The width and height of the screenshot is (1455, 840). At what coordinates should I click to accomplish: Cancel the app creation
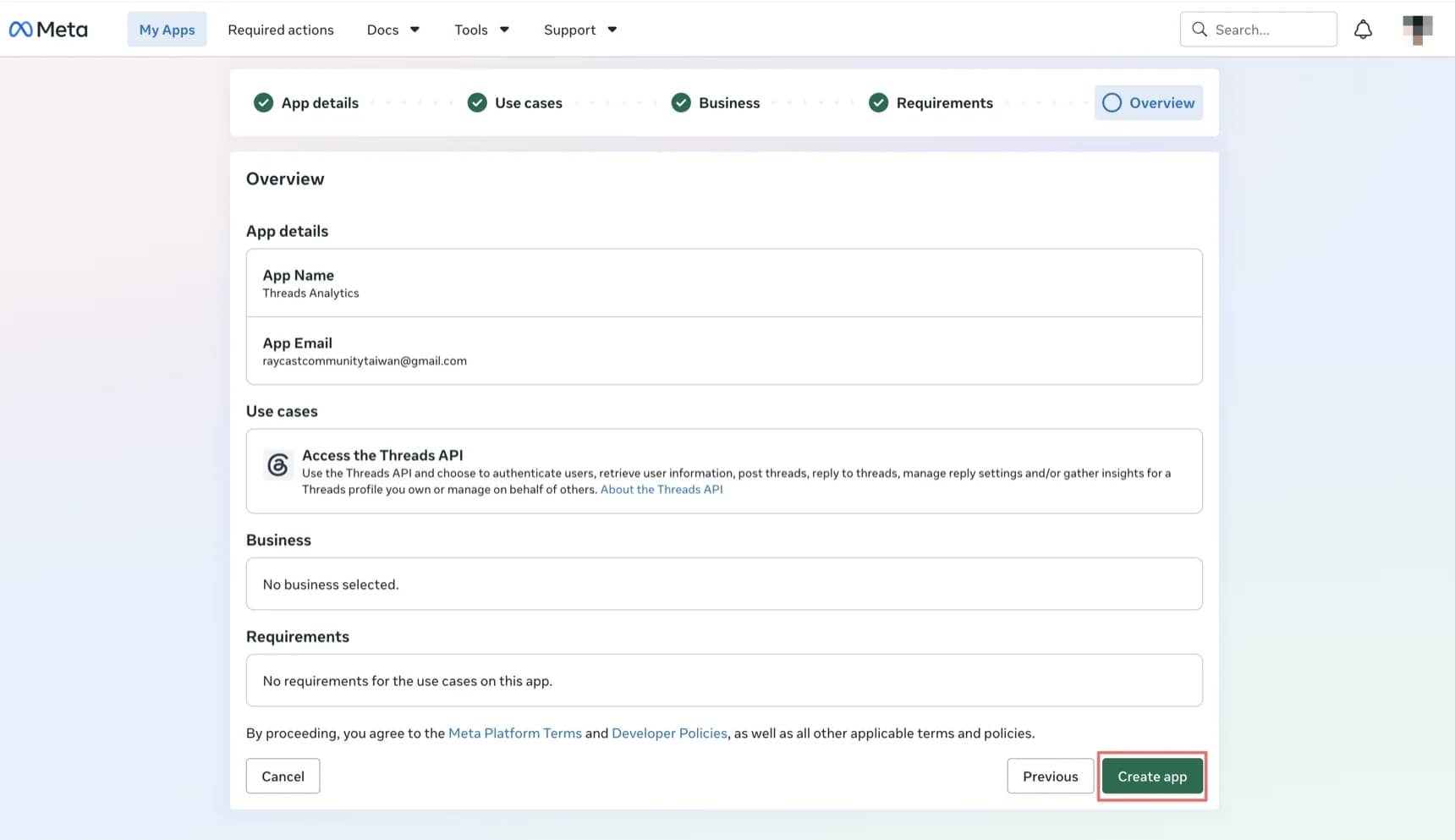click(x=283, y=777)
